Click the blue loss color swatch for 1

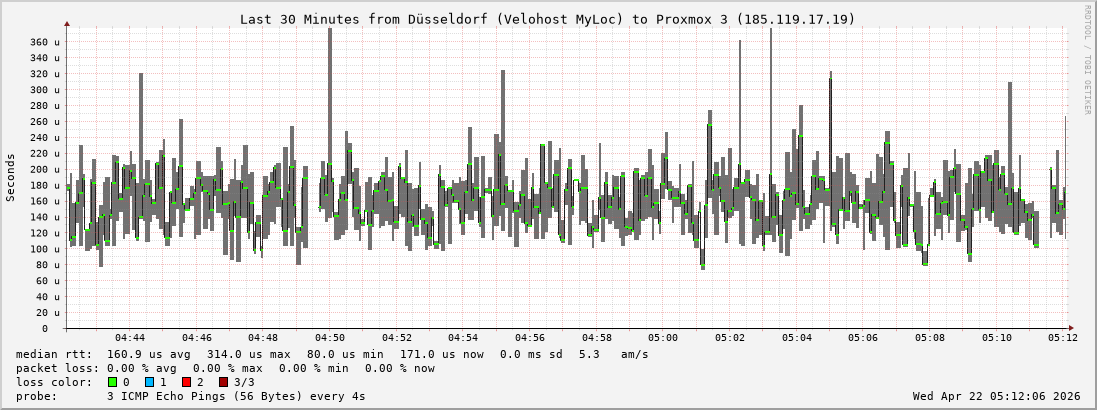pos(149,382)
